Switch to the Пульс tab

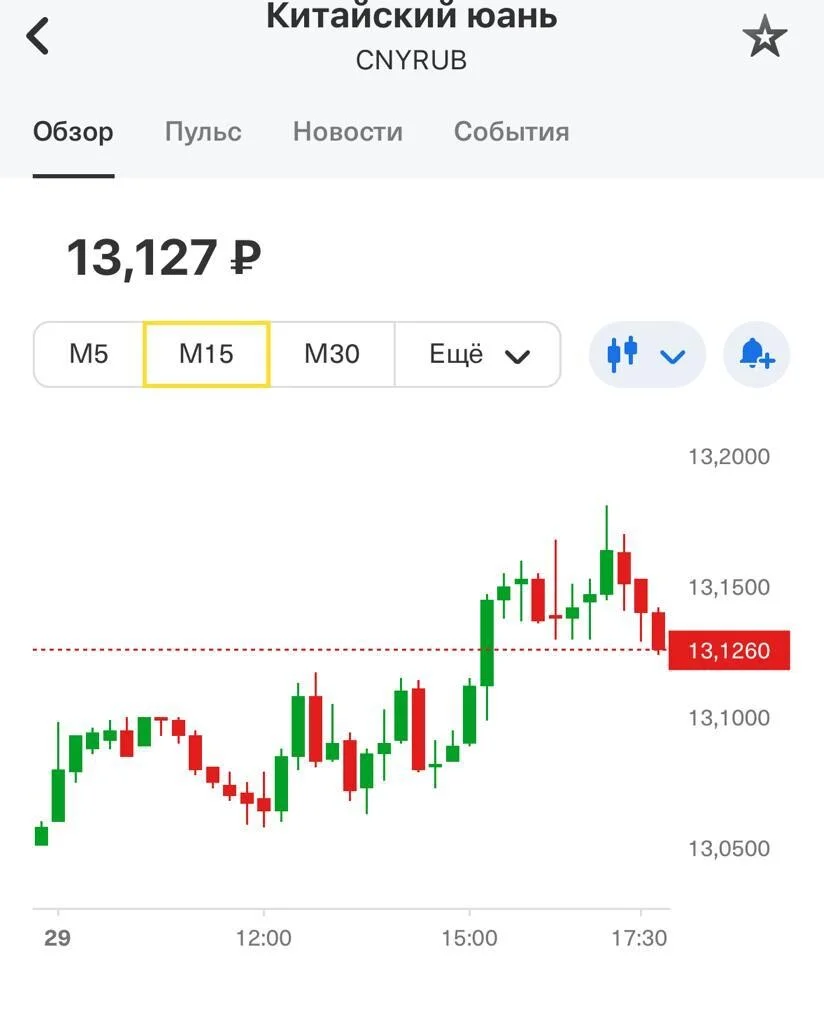point(203,132)
